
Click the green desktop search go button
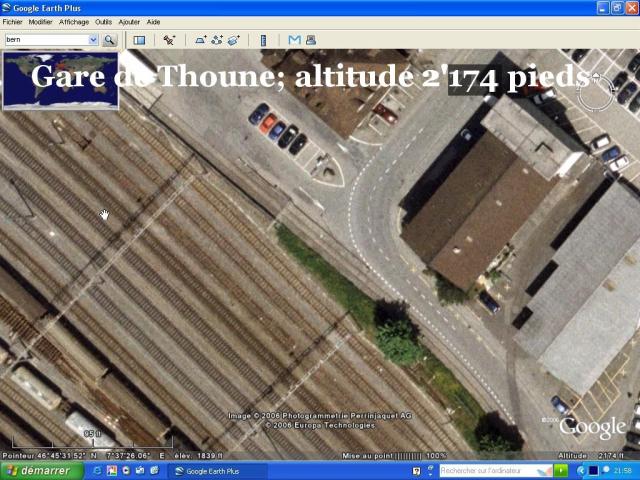(561, 471)
